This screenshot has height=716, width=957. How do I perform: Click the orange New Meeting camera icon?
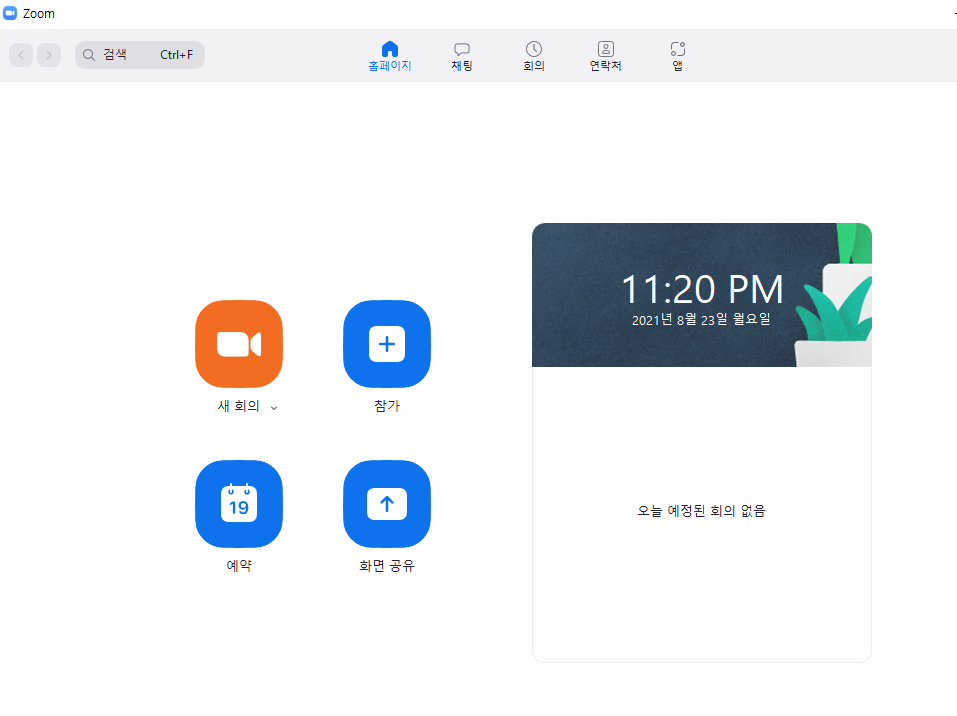pyautogui.click(x=239, y=344)
